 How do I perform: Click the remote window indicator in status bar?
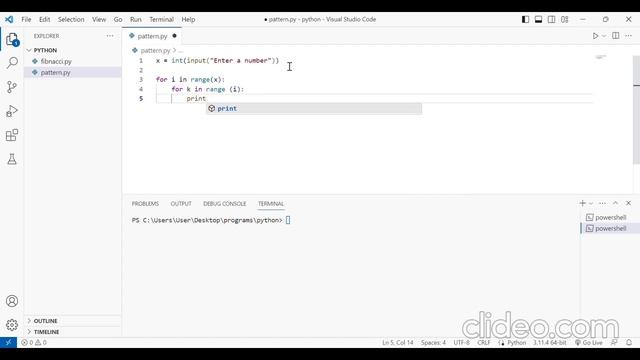pyautogui.click(x=8, y=342)
